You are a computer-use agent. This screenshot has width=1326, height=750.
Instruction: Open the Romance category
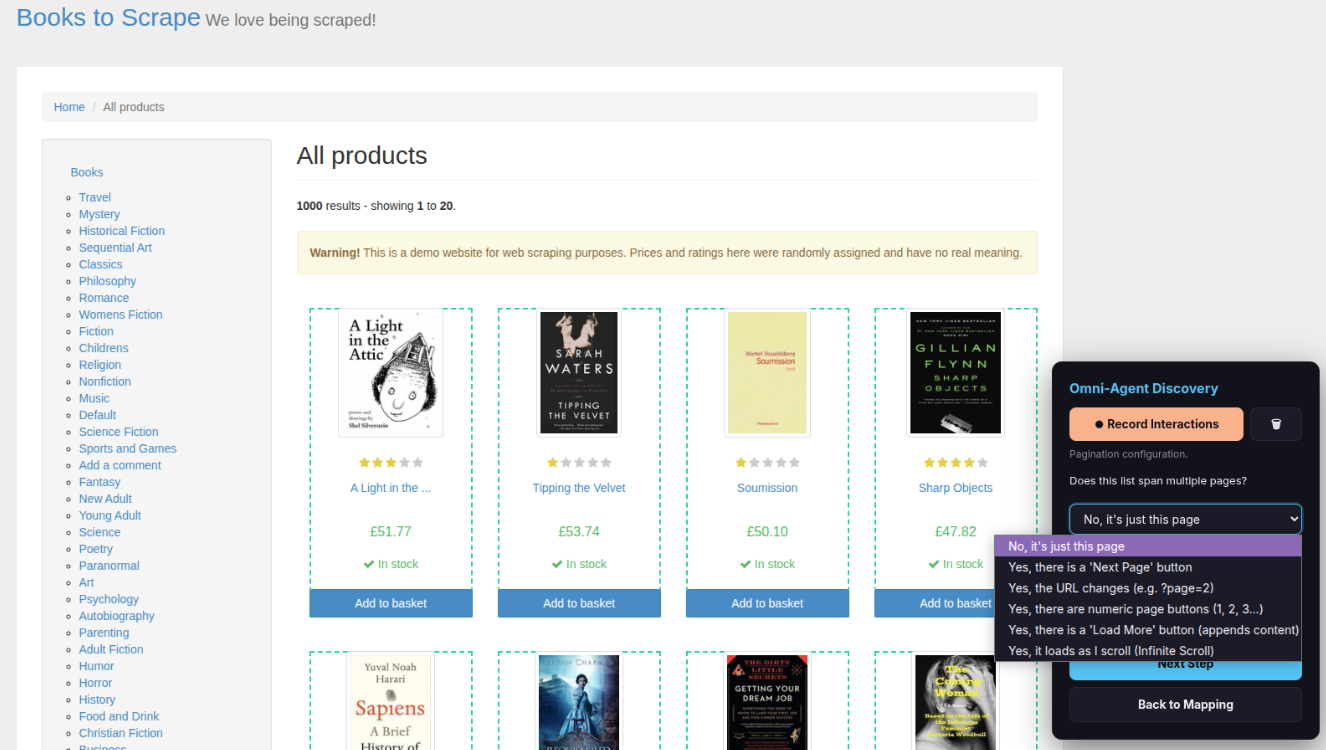click(x=104, y=298)
